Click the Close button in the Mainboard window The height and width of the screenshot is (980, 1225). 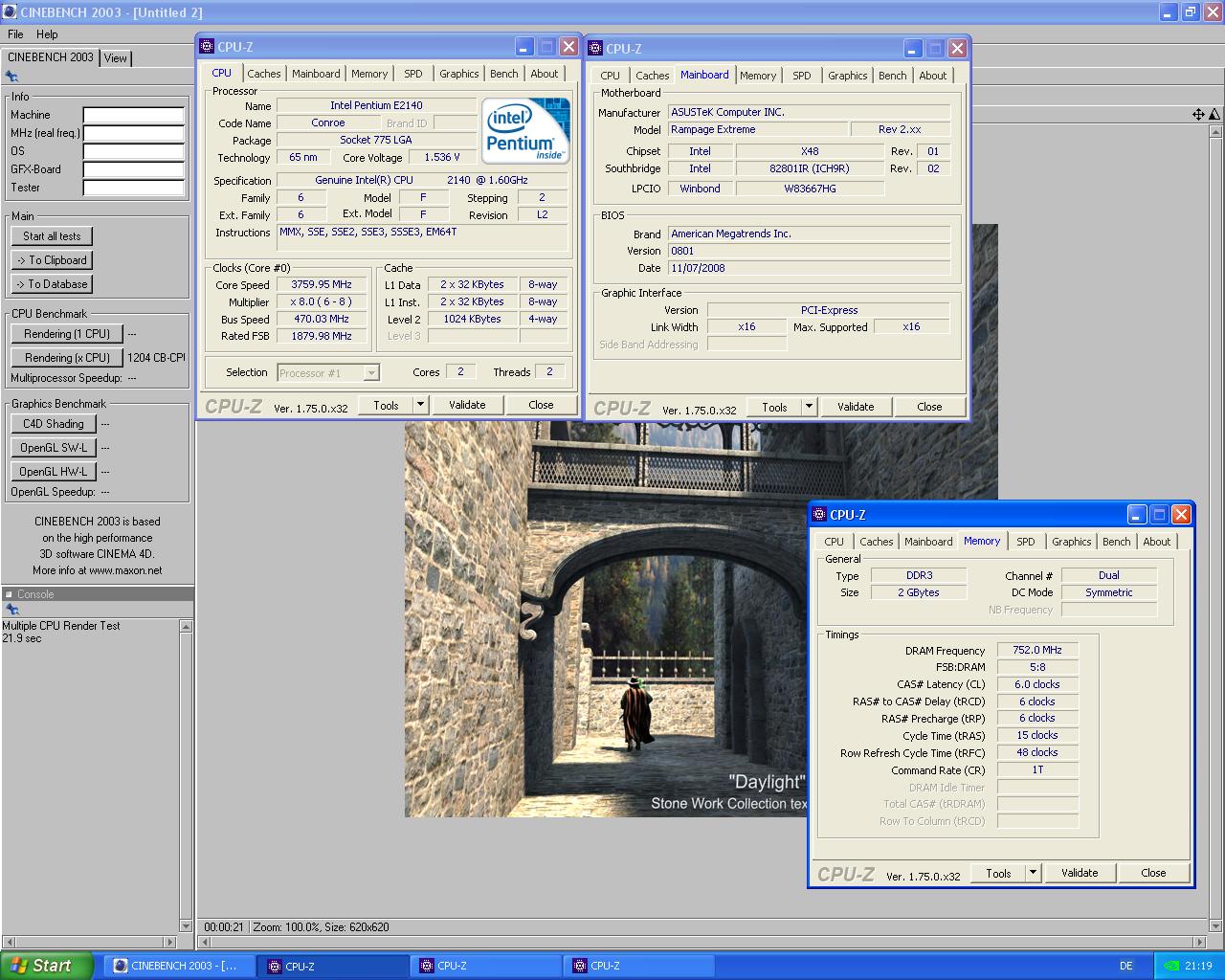coord(929,407)
